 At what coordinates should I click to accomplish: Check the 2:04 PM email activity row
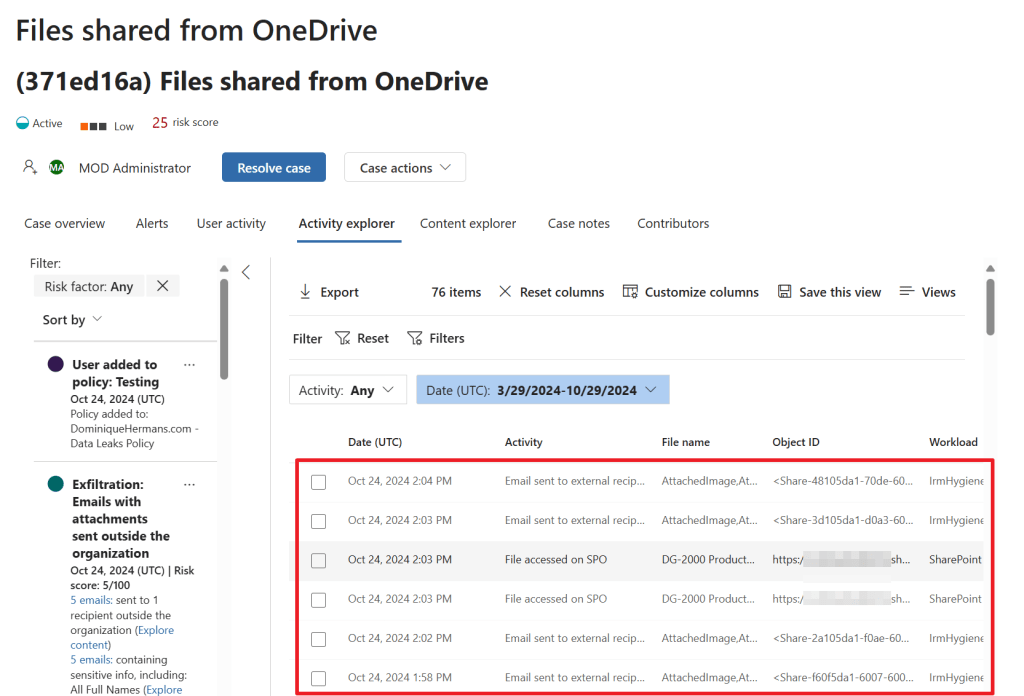318,482
